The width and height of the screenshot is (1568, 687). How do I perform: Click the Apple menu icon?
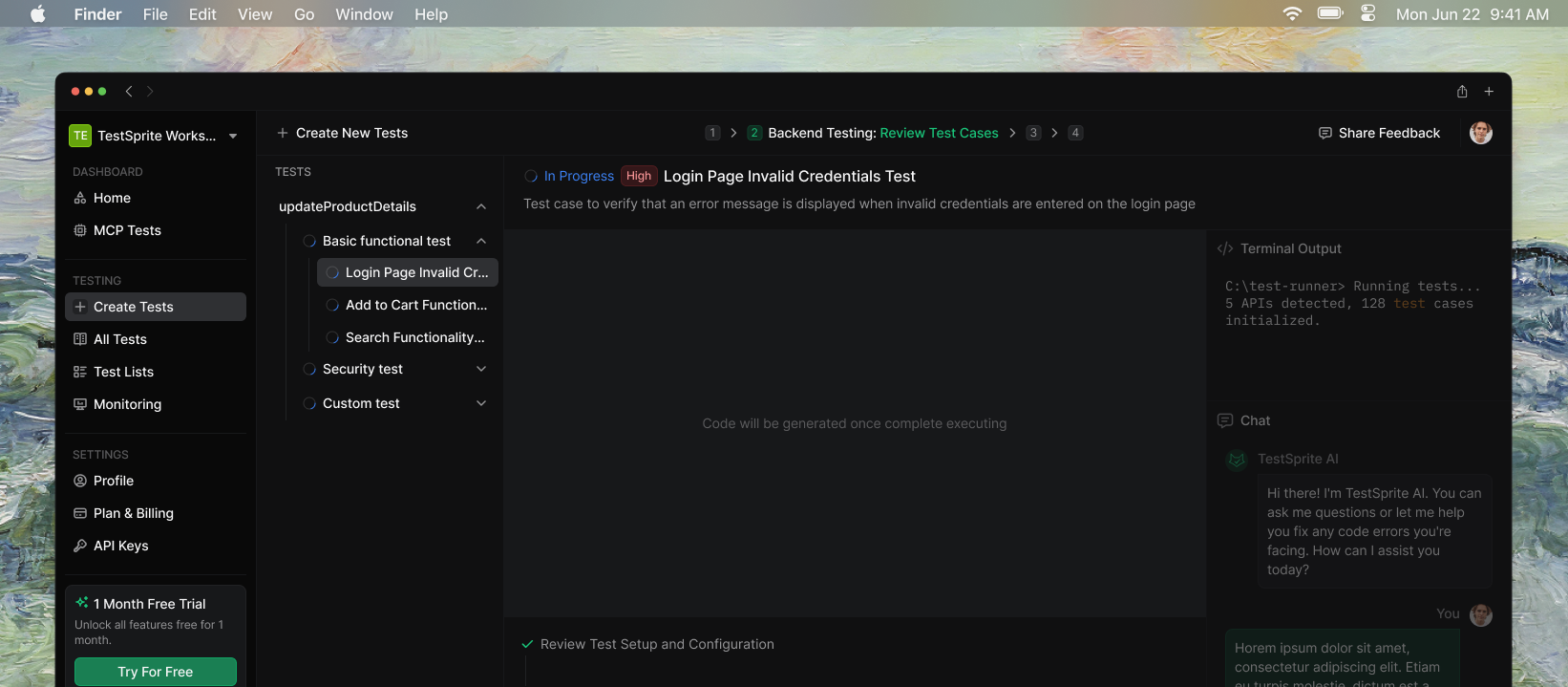(38, 14)
